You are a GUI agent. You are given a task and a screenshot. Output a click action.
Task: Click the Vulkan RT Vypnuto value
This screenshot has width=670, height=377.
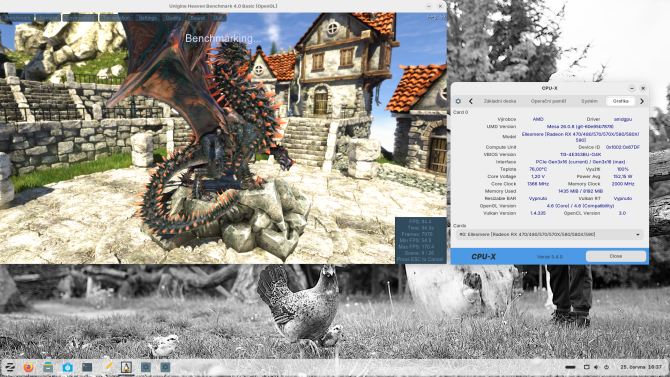623,198
